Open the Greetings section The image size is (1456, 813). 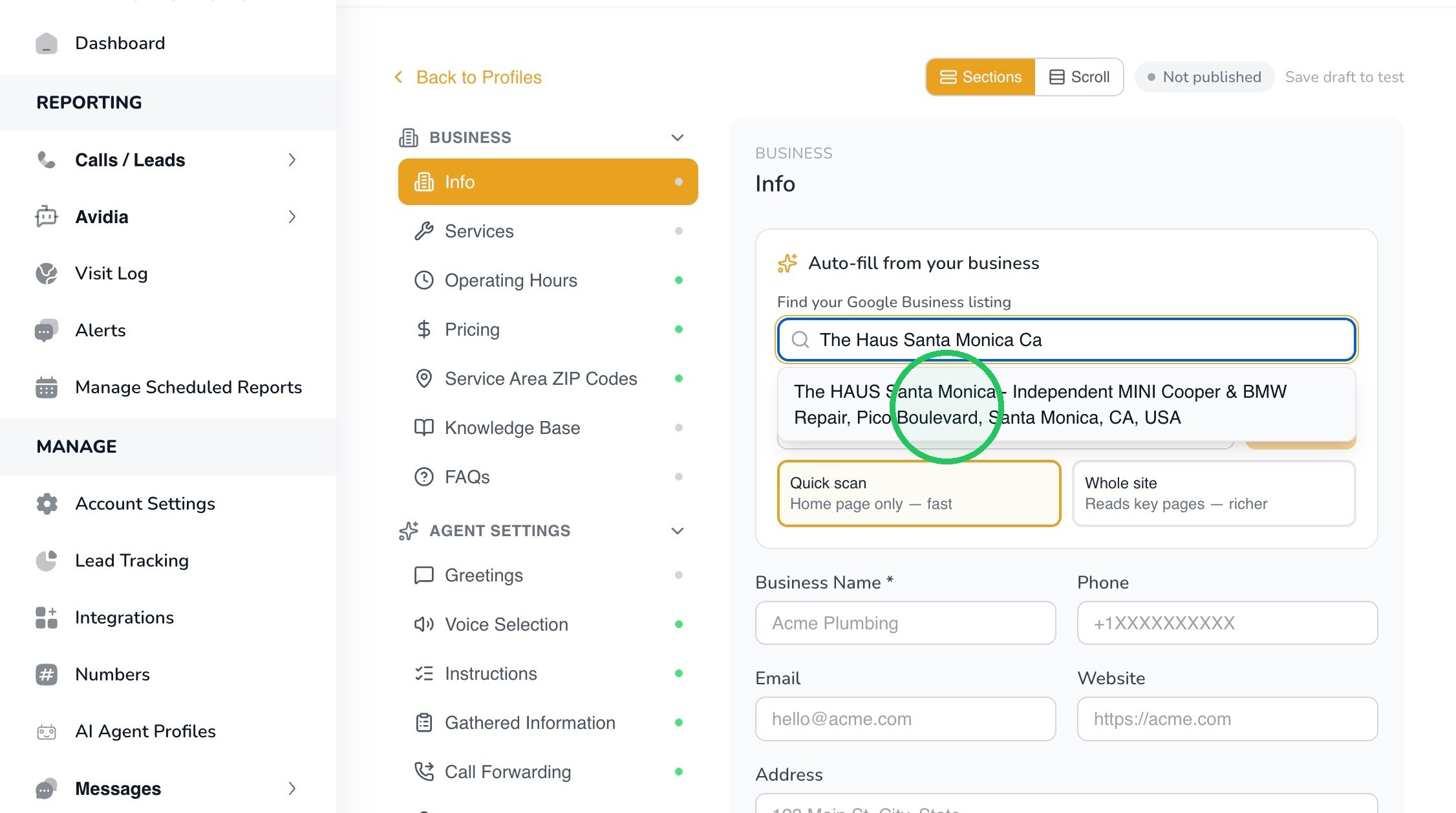click(x=548, y=575)
